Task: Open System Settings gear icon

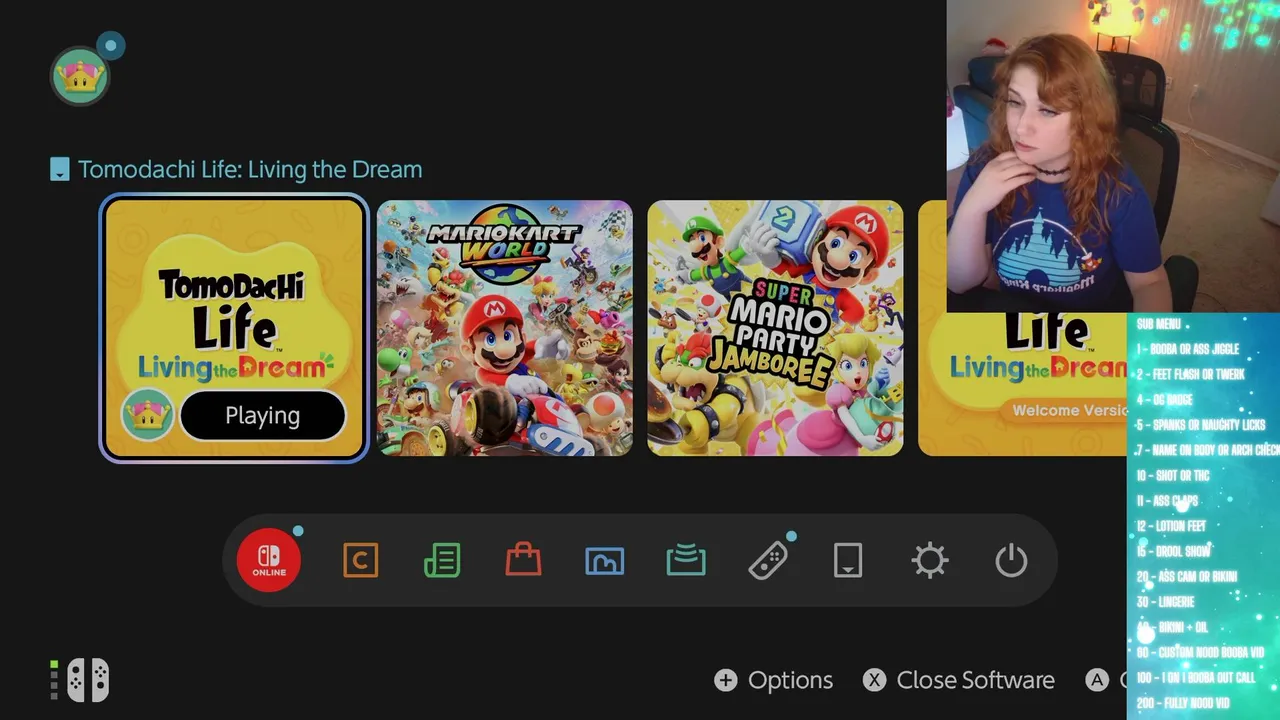Action: pos(930,560)
